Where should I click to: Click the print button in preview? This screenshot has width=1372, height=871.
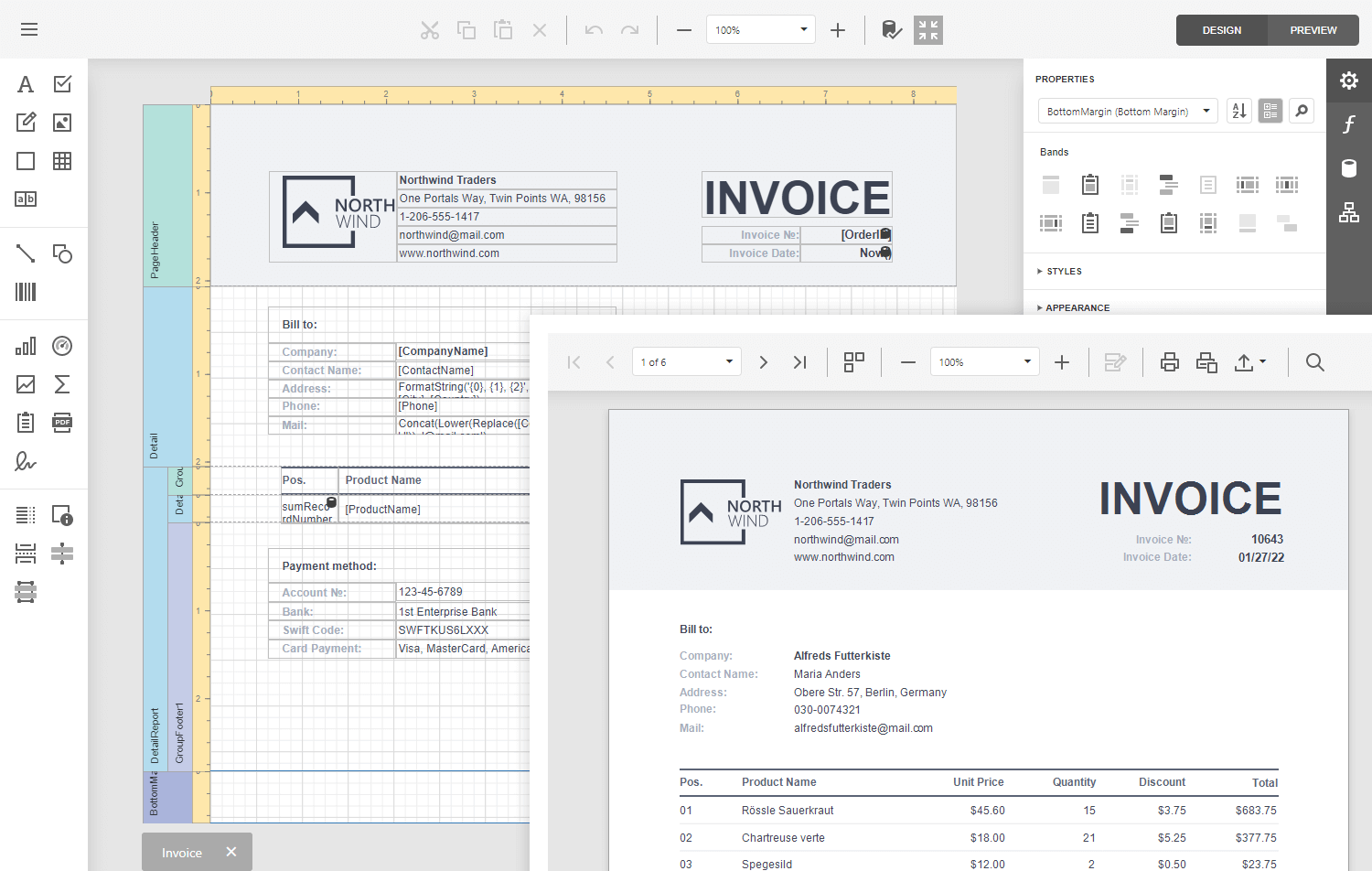click(x=1169, y=362)
